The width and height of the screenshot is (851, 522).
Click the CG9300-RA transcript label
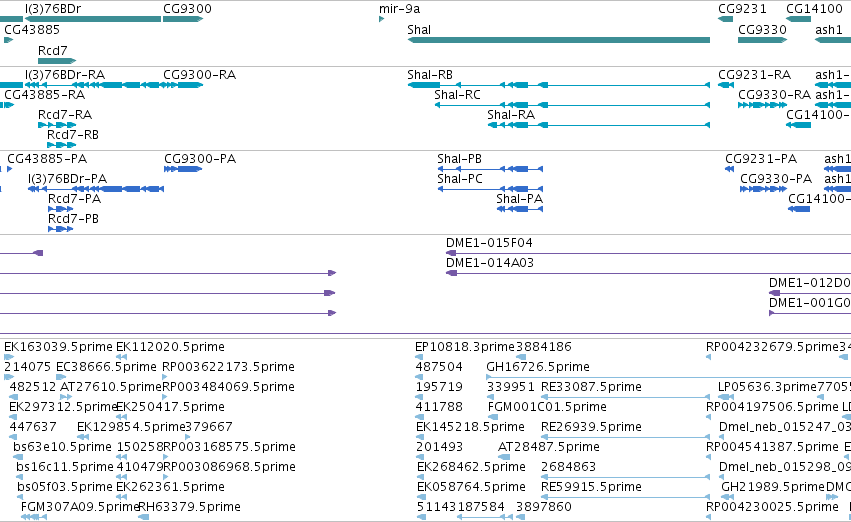tap(199, 74)
